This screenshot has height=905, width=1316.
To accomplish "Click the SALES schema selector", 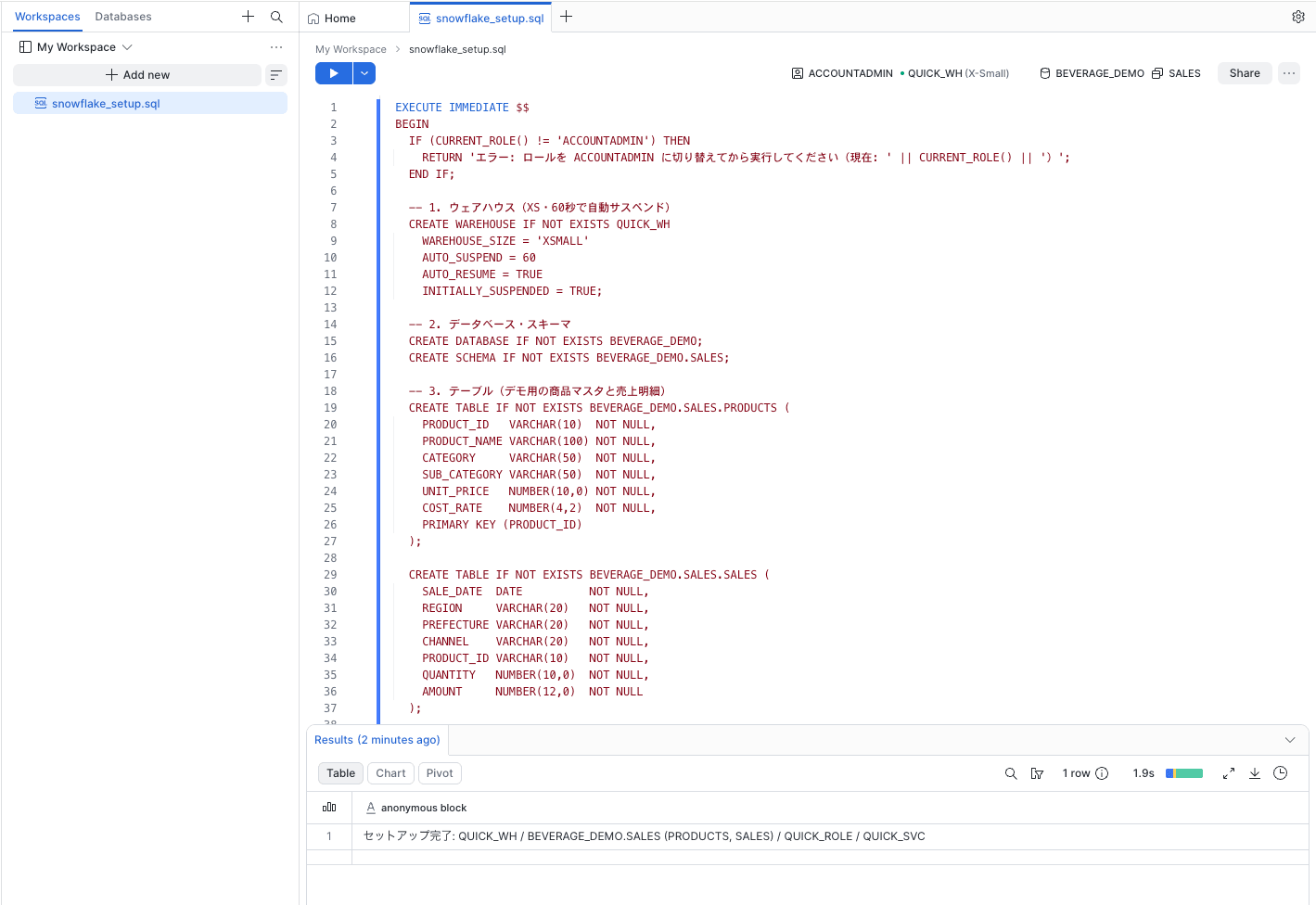I will pyautogui.click(x=1176, y=73).
